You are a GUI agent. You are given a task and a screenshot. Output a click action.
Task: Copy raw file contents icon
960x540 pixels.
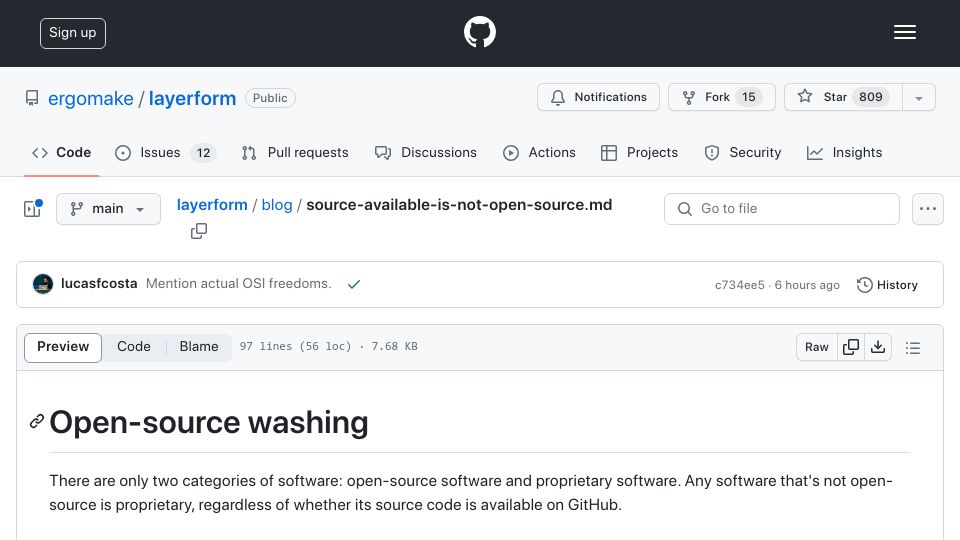click(851, 347)
